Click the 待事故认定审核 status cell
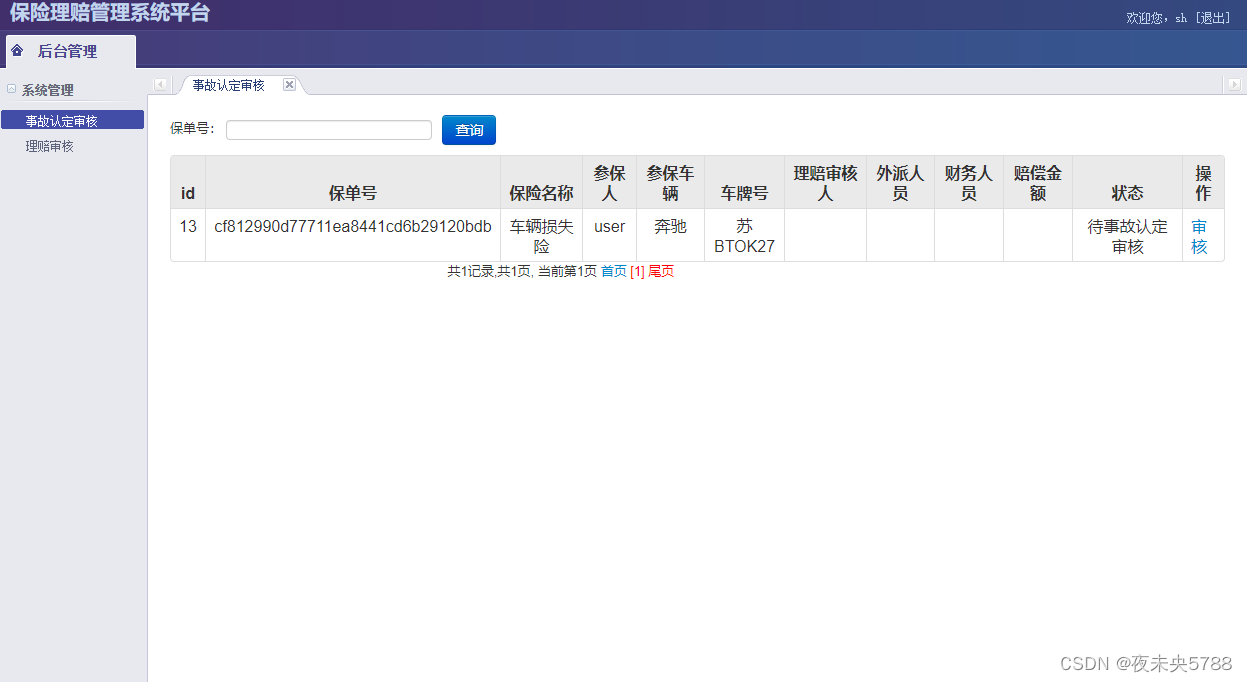The image size is (1247, 682). click(1127, 237)
